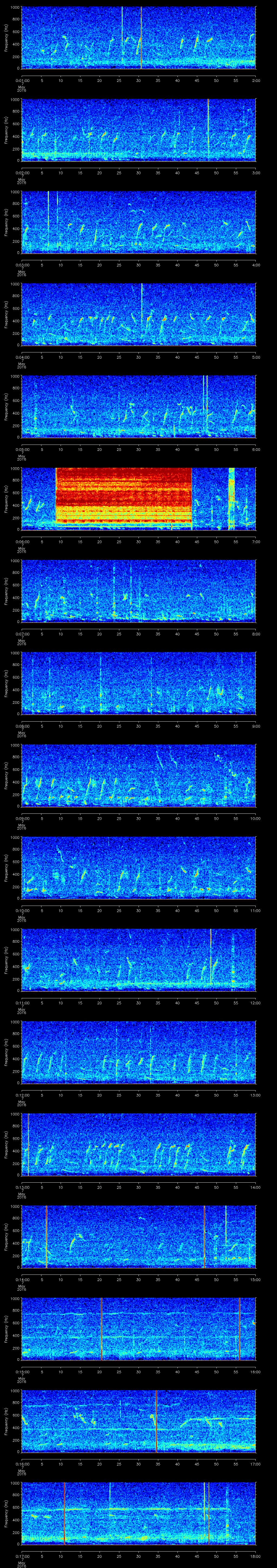Select the 17:00 end time label

pos(255,1464)
